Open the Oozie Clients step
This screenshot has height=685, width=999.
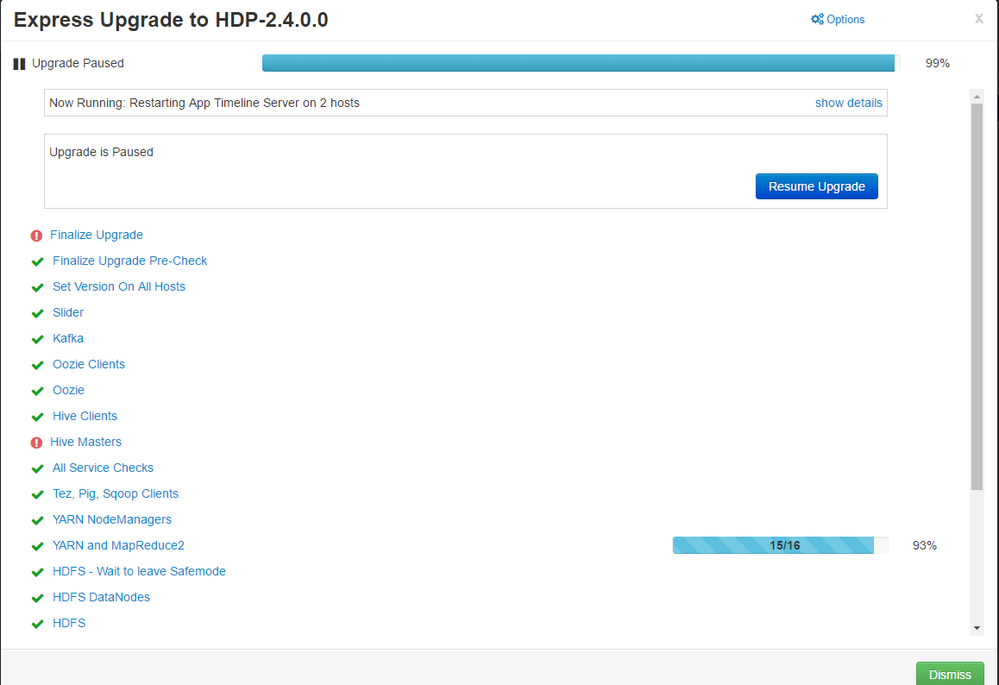[x=89, y=364]
